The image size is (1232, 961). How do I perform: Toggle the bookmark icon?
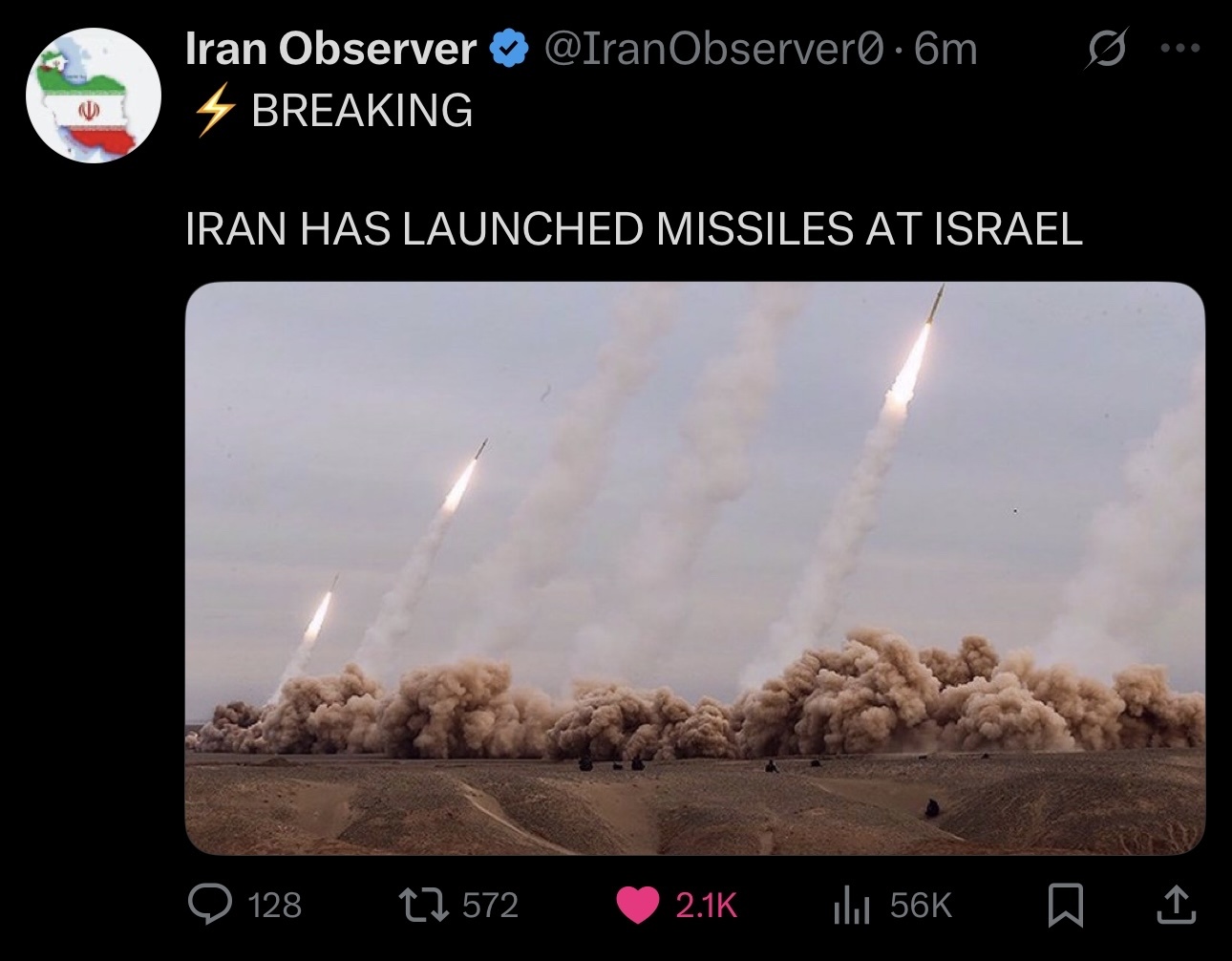click(x=1066, y=906)
